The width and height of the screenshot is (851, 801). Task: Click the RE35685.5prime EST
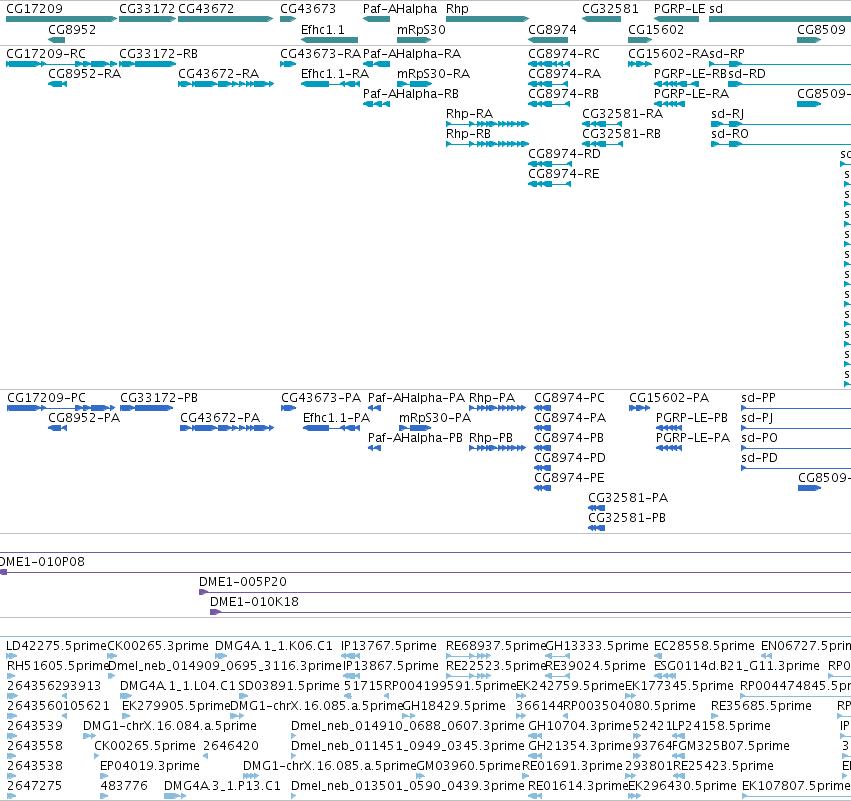715,716
